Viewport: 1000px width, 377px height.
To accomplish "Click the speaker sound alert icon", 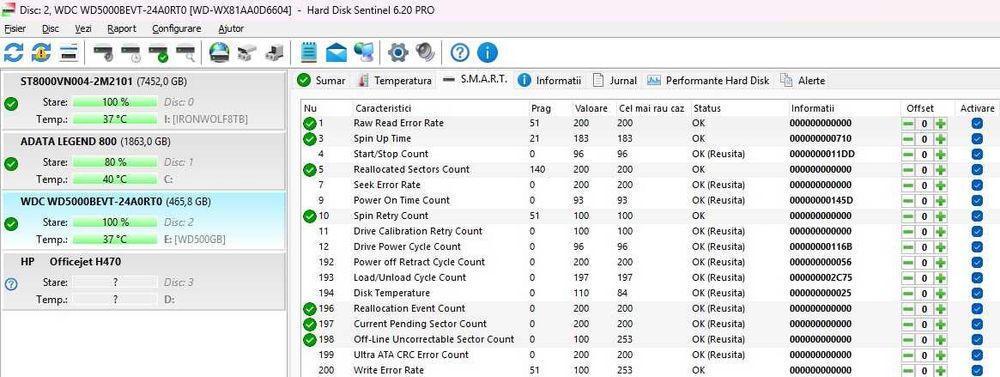I will [x=425, y=52].
